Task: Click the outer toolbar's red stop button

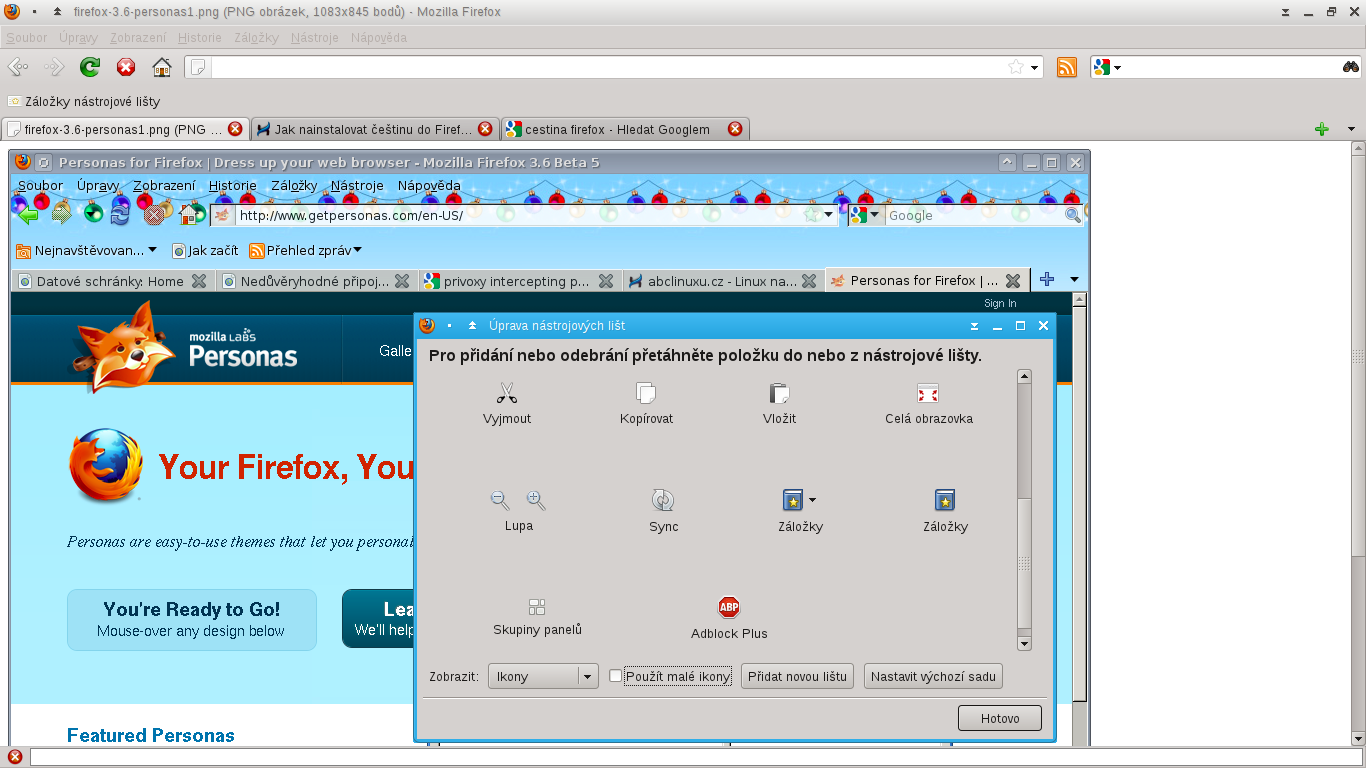Action: pos(126,67)
